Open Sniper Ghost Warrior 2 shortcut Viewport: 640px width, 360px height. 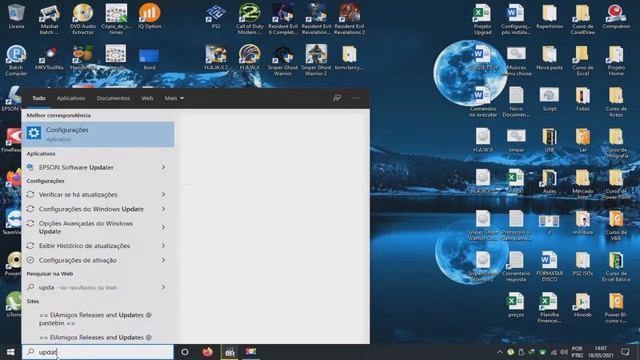[316, 60]
